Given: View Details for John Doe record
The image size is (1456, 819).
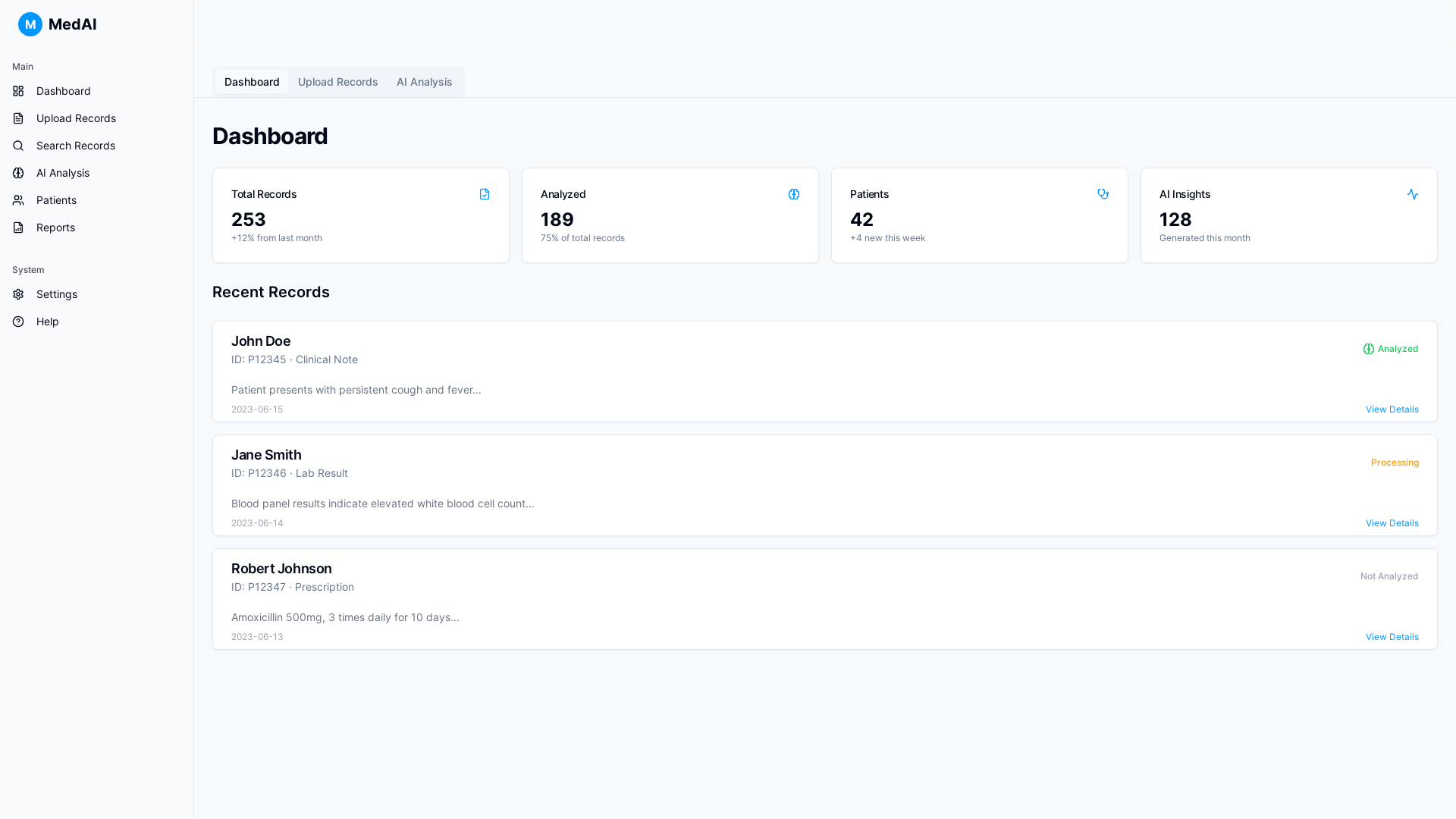Looking at the screenshot, I should tap(1392, 409).
